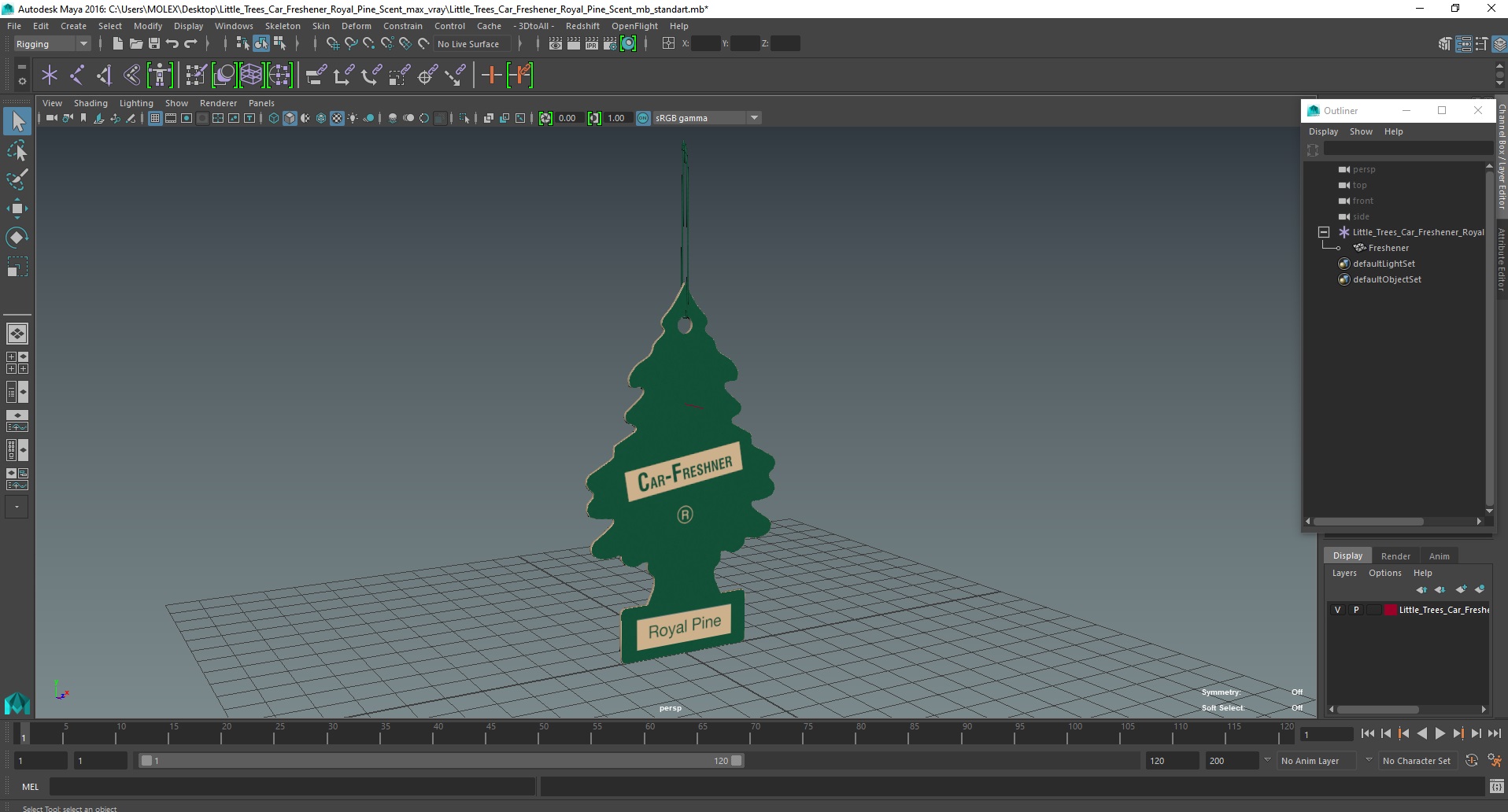1508x812 pixels.
Task: Undo the last action
Action: [172, 44]
